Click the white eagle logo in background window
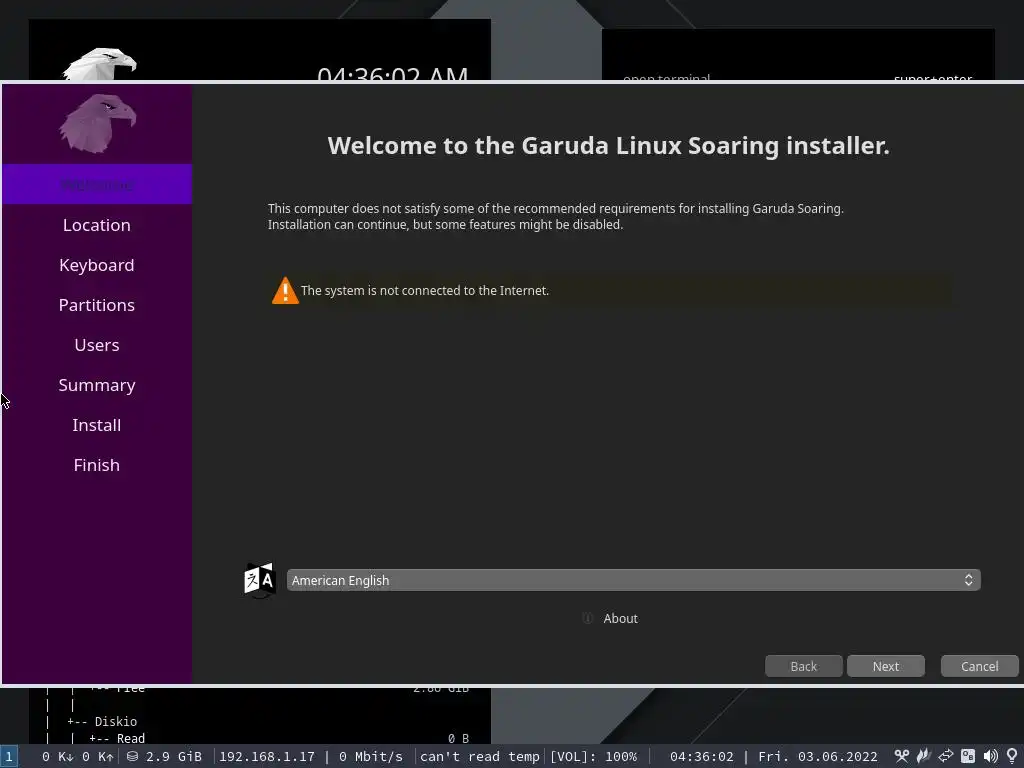This screenshot has height=768, width=1024. [x=99, y=64]
